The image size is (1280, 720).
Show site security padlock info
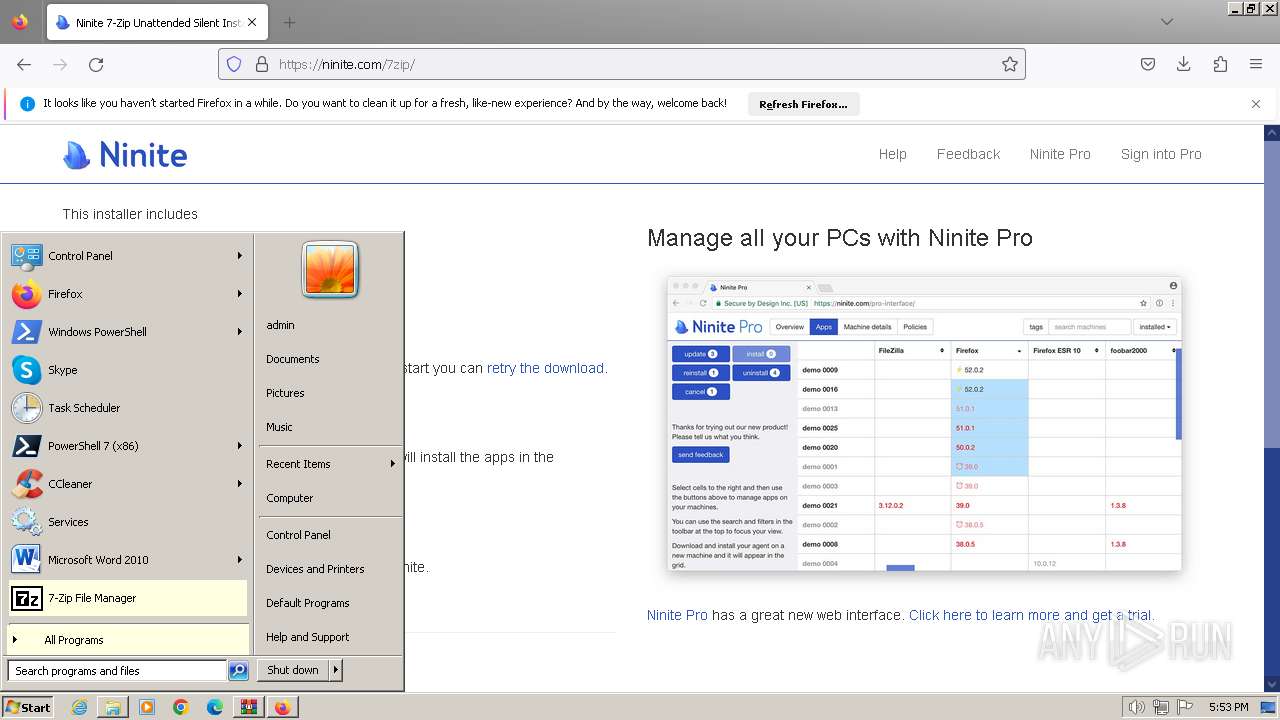coord(262,64)
